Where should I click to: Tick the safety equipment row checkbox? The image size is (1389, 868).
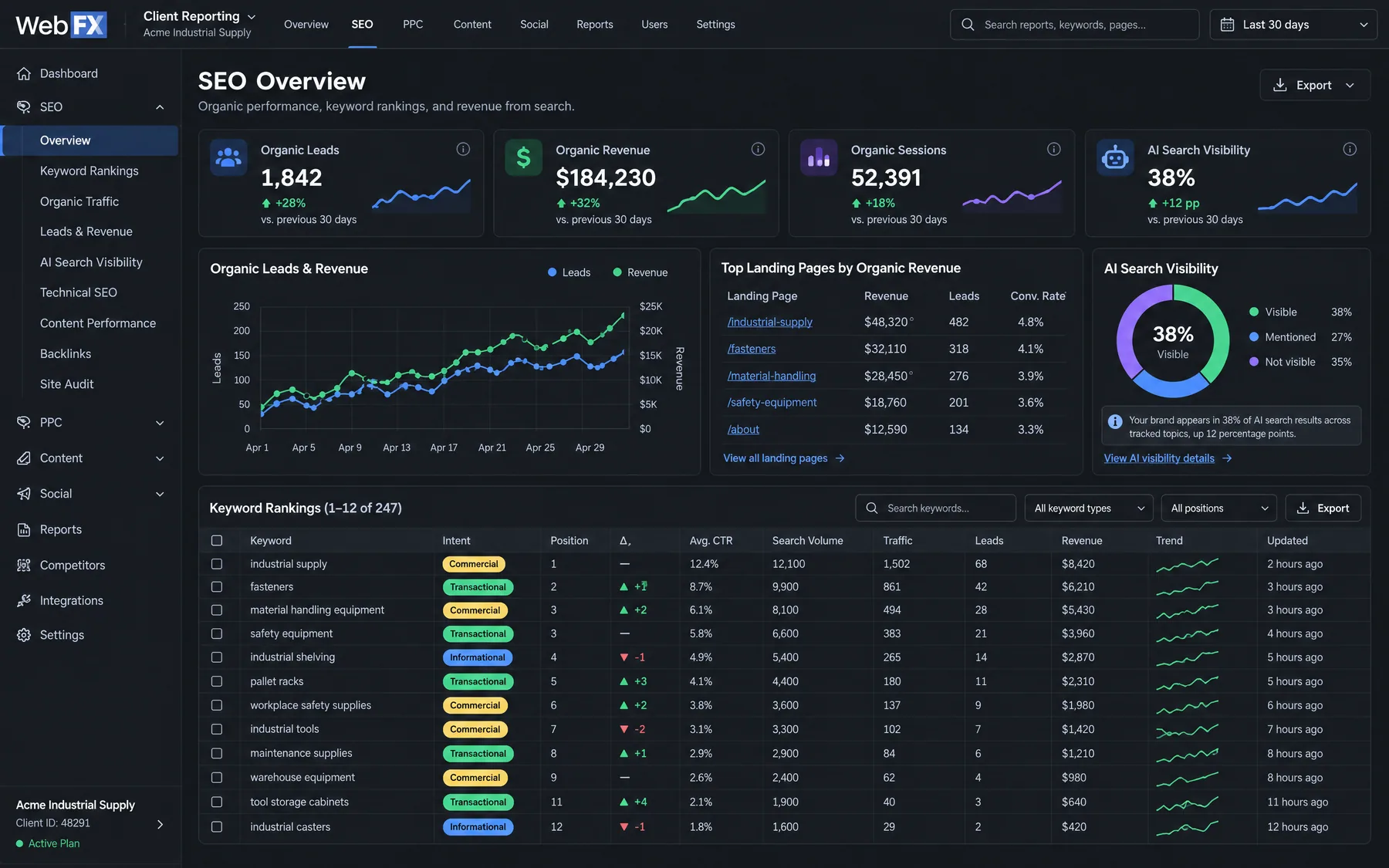[x=217, y=633]
